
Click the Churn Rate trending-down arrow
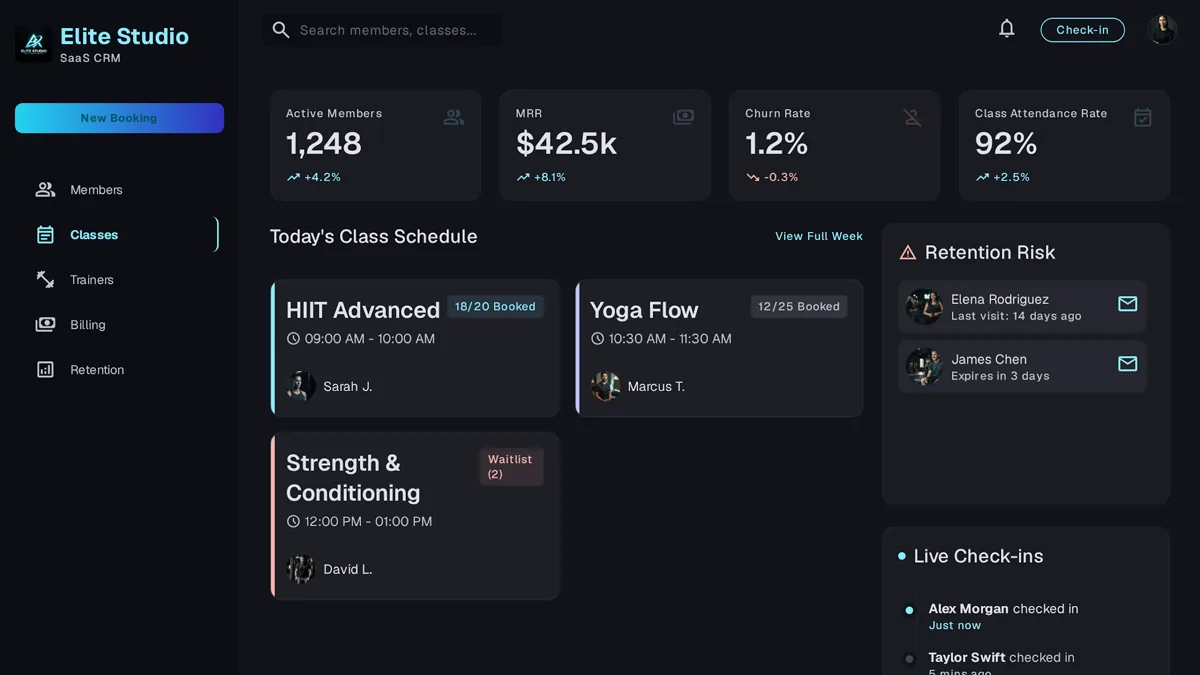(x=753, y=177)
